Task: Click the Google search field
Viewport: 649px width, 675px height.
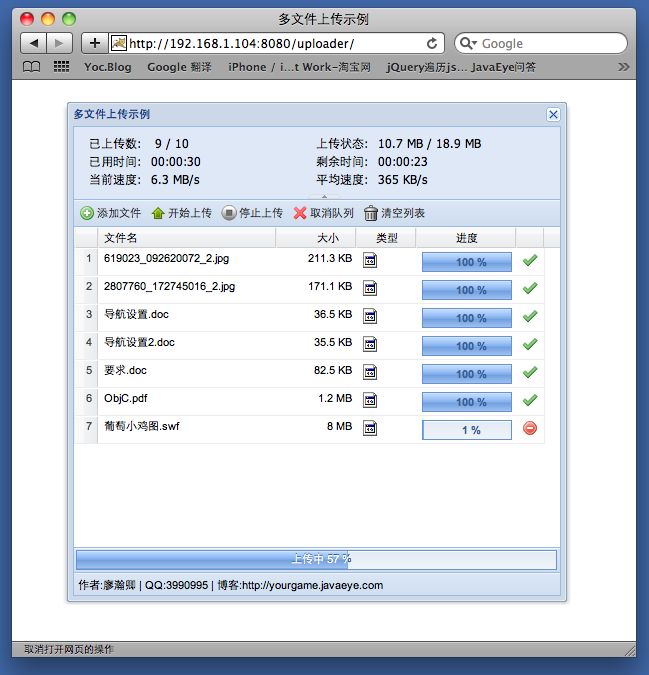Action: [541, 43]
